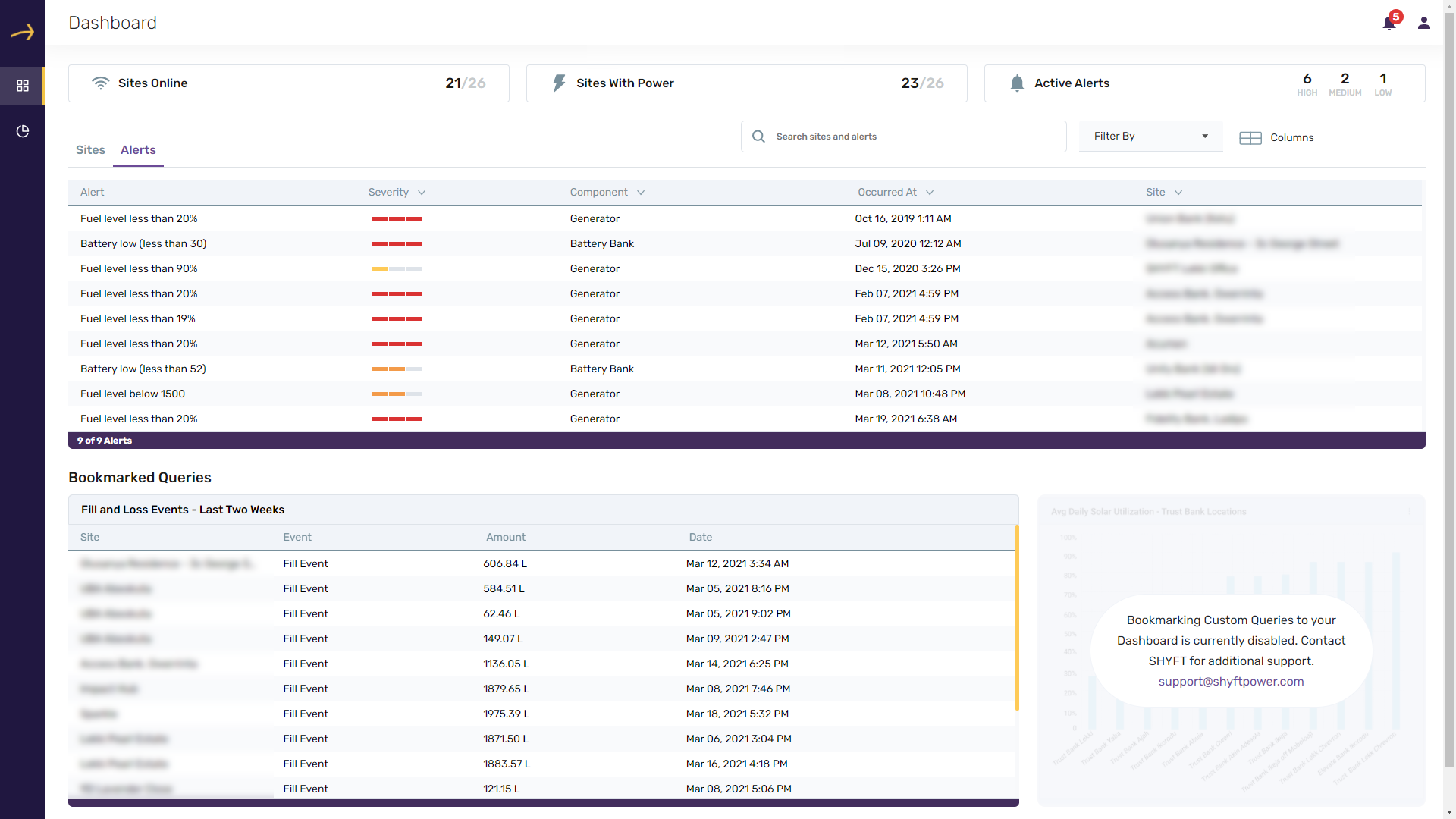Click the Mar 06, 2021 3:04 PM date
The width and height of the screenshot is (1456, 819).
click(x=739, y=739)
